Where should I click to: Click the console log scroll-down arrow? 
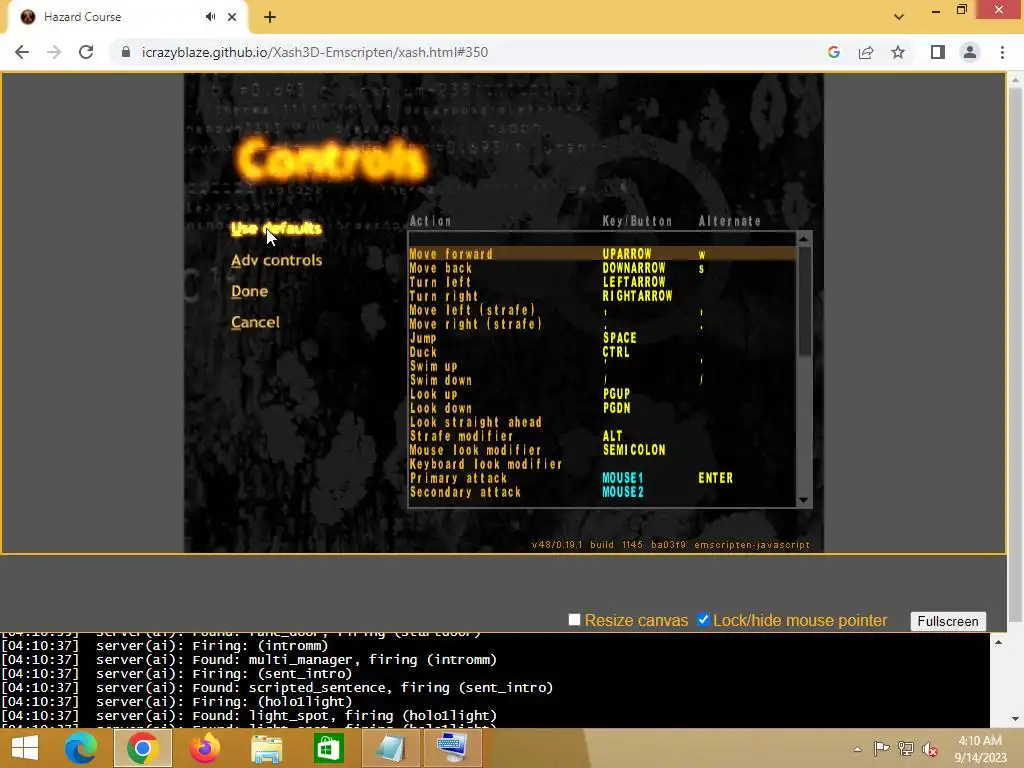[998, 719]
